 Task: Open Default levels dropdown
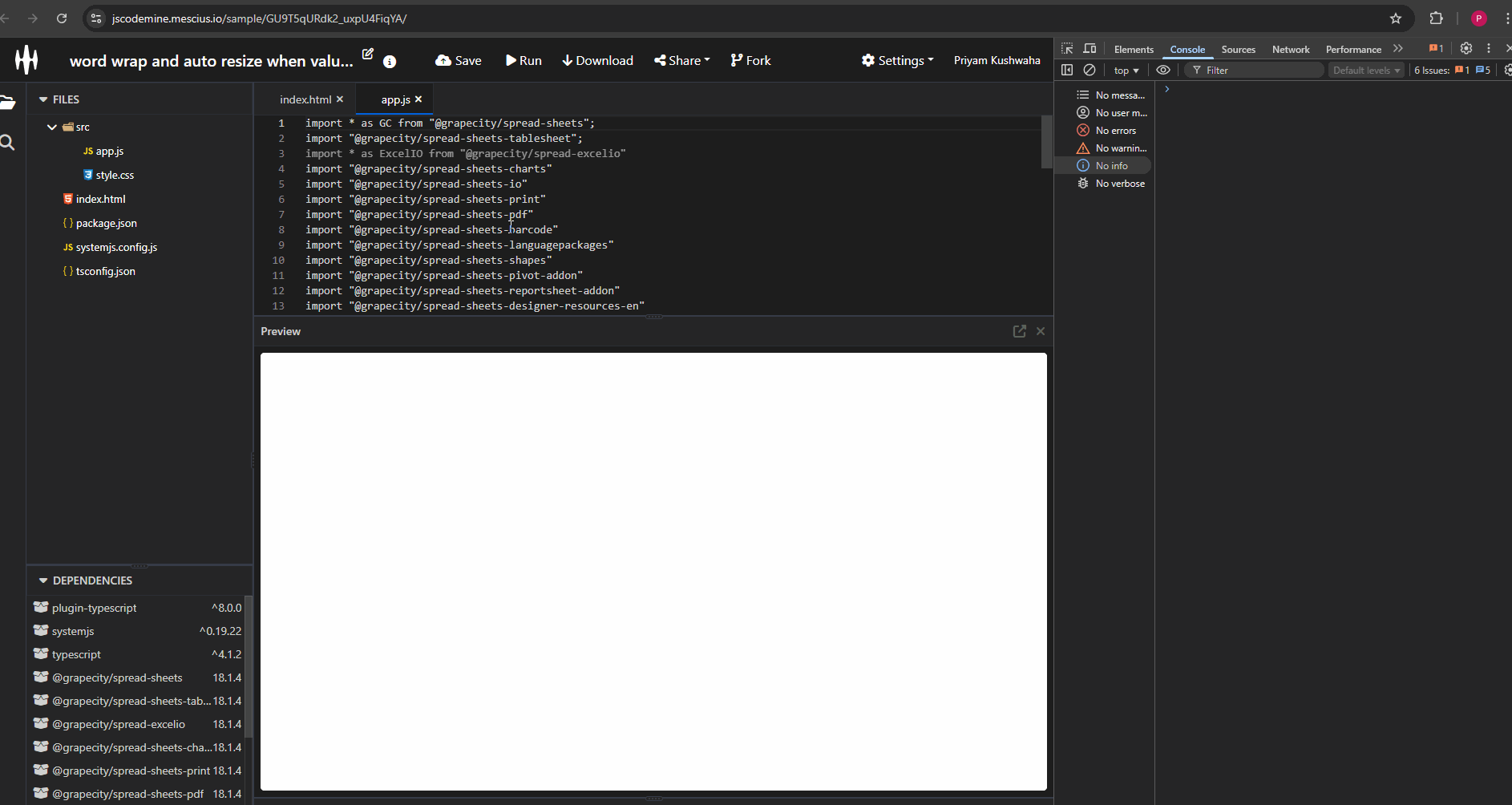[1366, 71]
